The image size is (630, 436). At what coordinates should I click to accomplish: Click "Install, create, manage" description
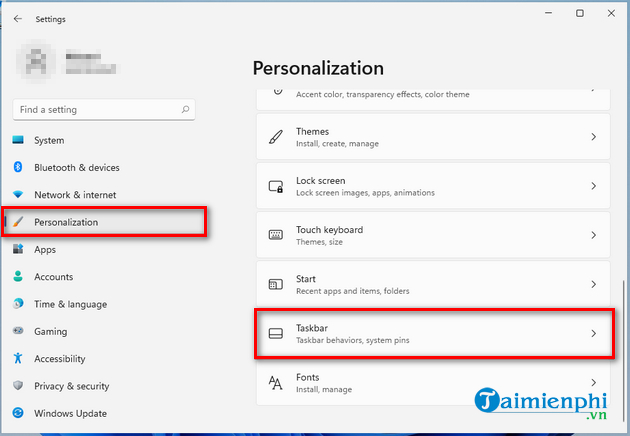pos(338,144)
